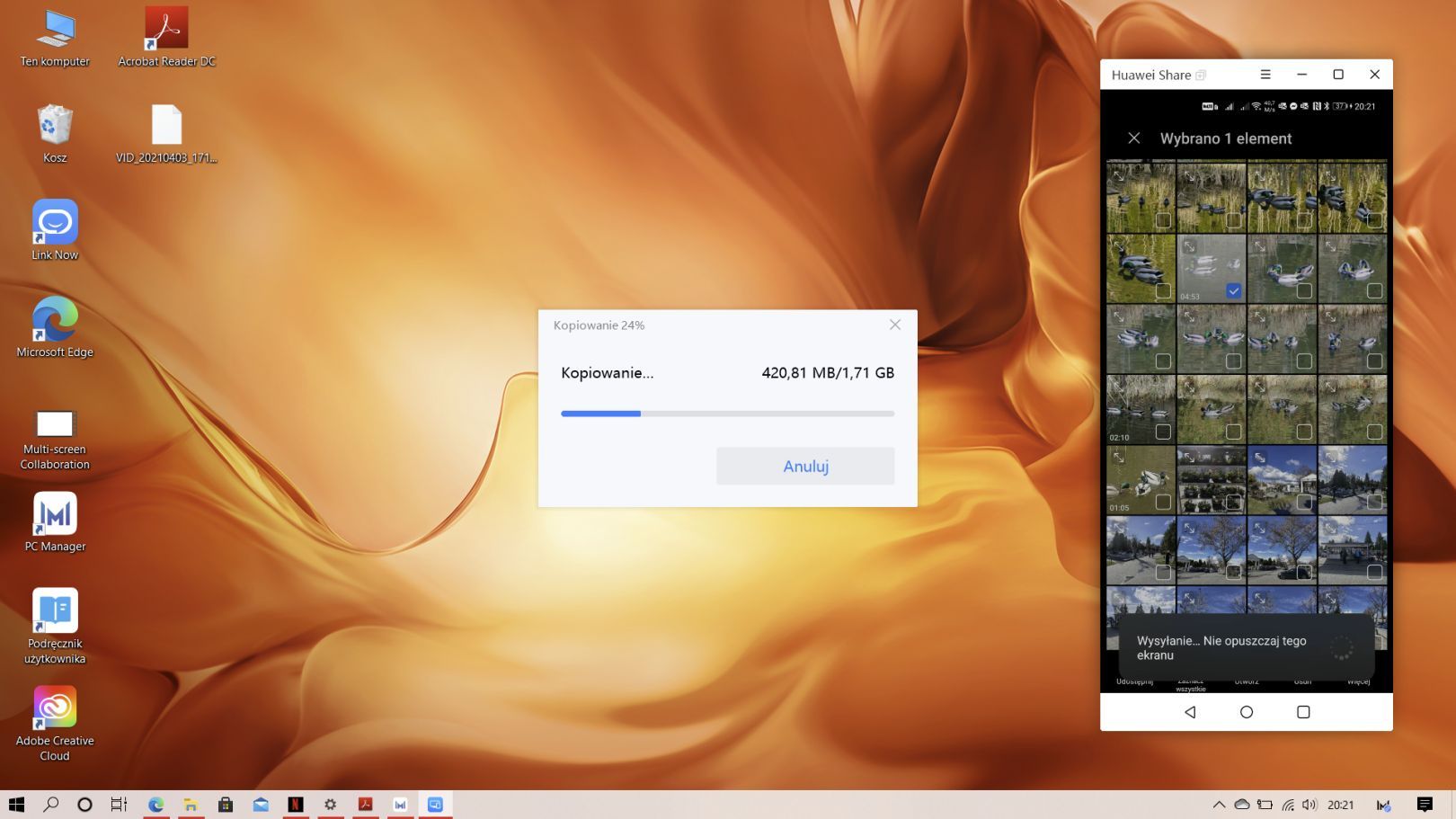The width and height of the screenshot is (1456, 819).
Task: Tap the phone Home circle button
Action: pyautogui.click(x=1247, y=712)
